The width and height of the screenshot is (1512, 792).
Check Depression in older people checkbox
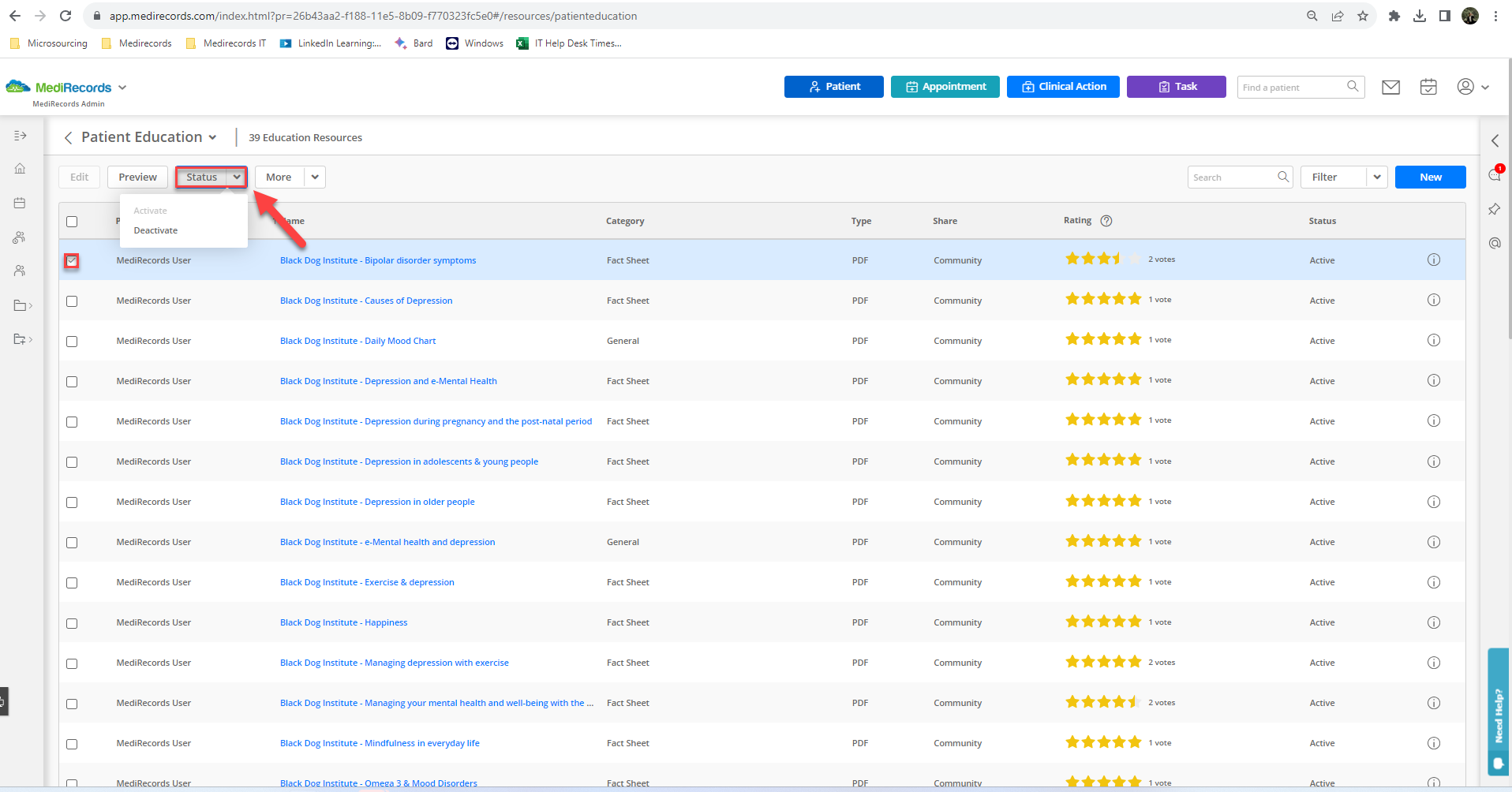(72, 502)
